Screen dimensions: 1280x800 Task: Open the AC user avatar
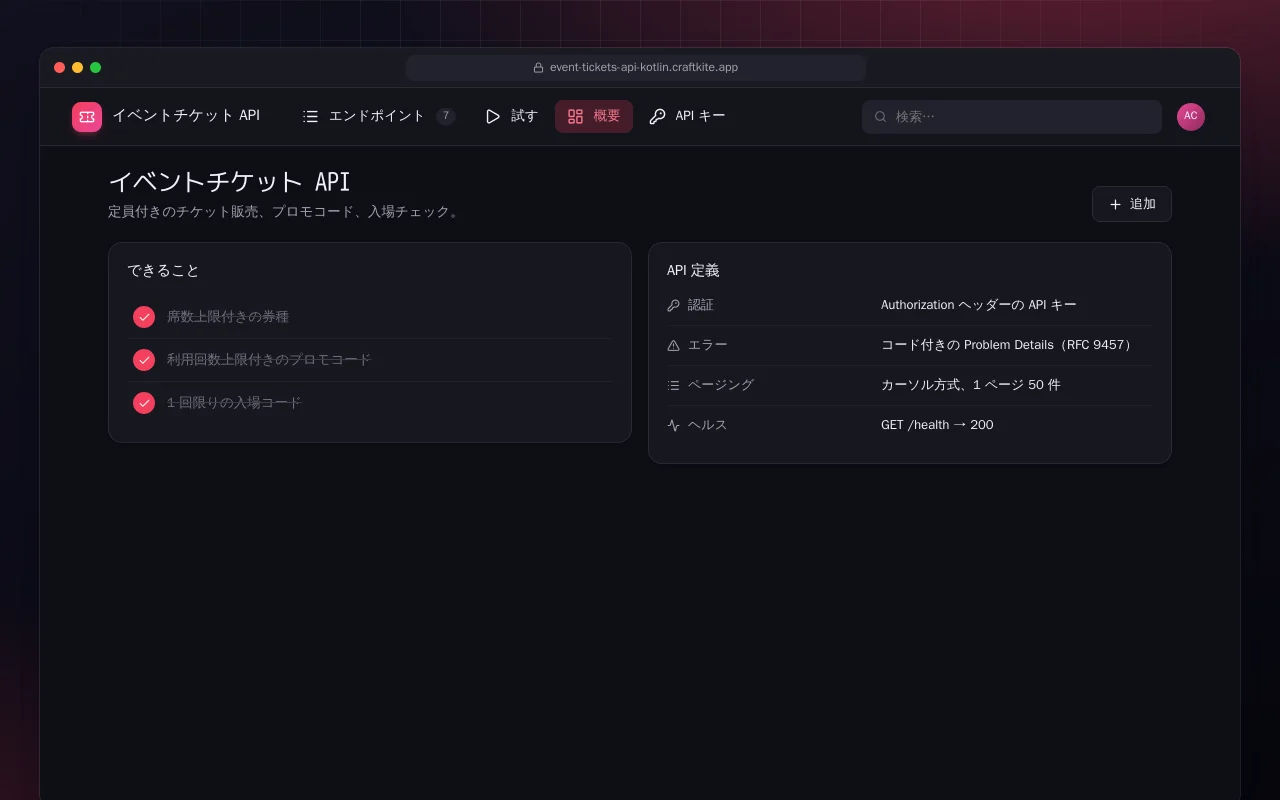(1191, 117)
